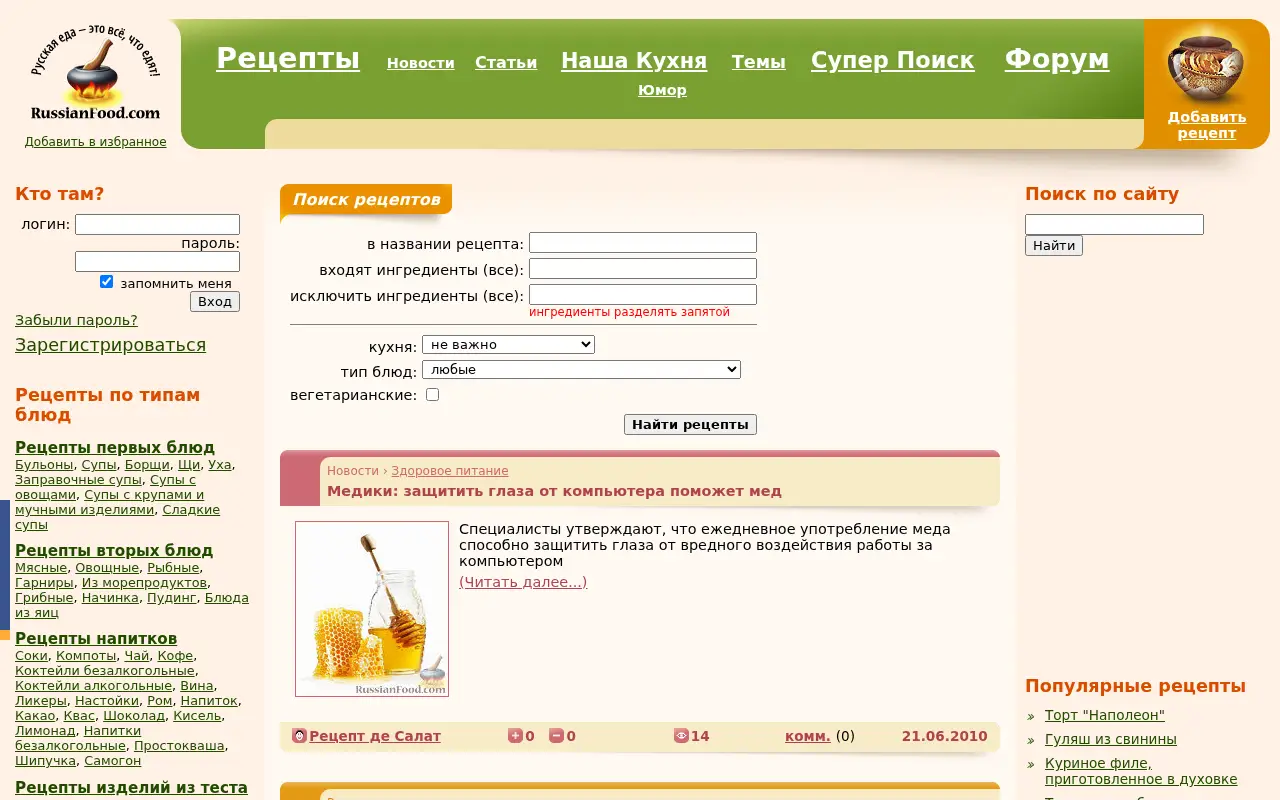Open the кухня dropdown

[508, 344]
